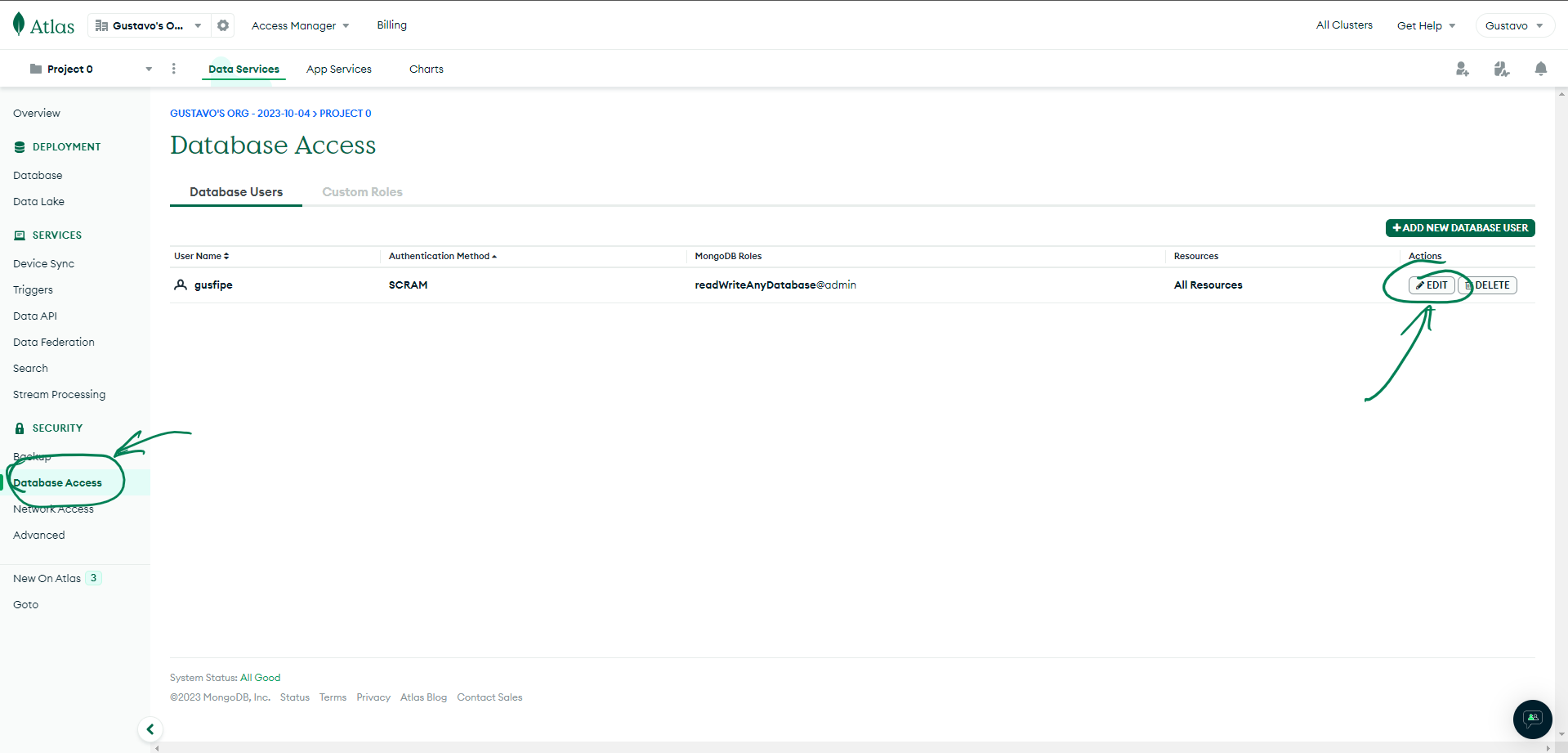Image resolution: width=1568 pixels, height=753 pixels.
Task: Open the Contact Sales footer link
Action: tap(489, 697)
